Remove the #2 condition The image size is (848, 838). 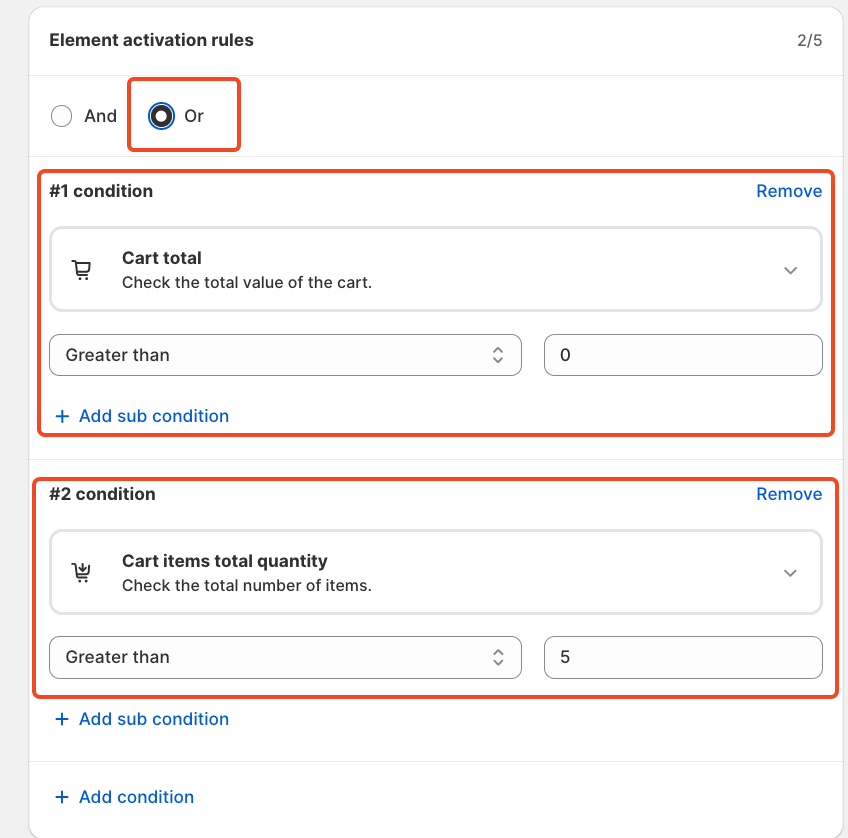(x=789, y=494)
